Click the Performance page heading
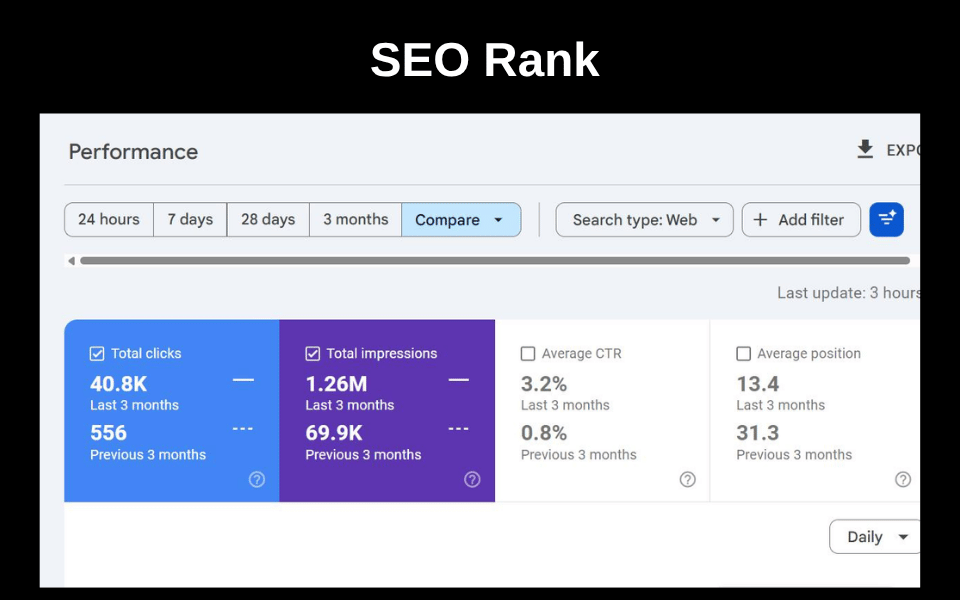The image size is (960, 600). click(x=133, y=152)
